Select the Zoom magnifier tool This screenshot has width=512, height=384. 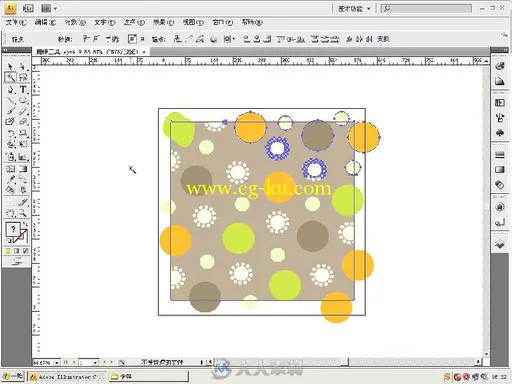23,213
